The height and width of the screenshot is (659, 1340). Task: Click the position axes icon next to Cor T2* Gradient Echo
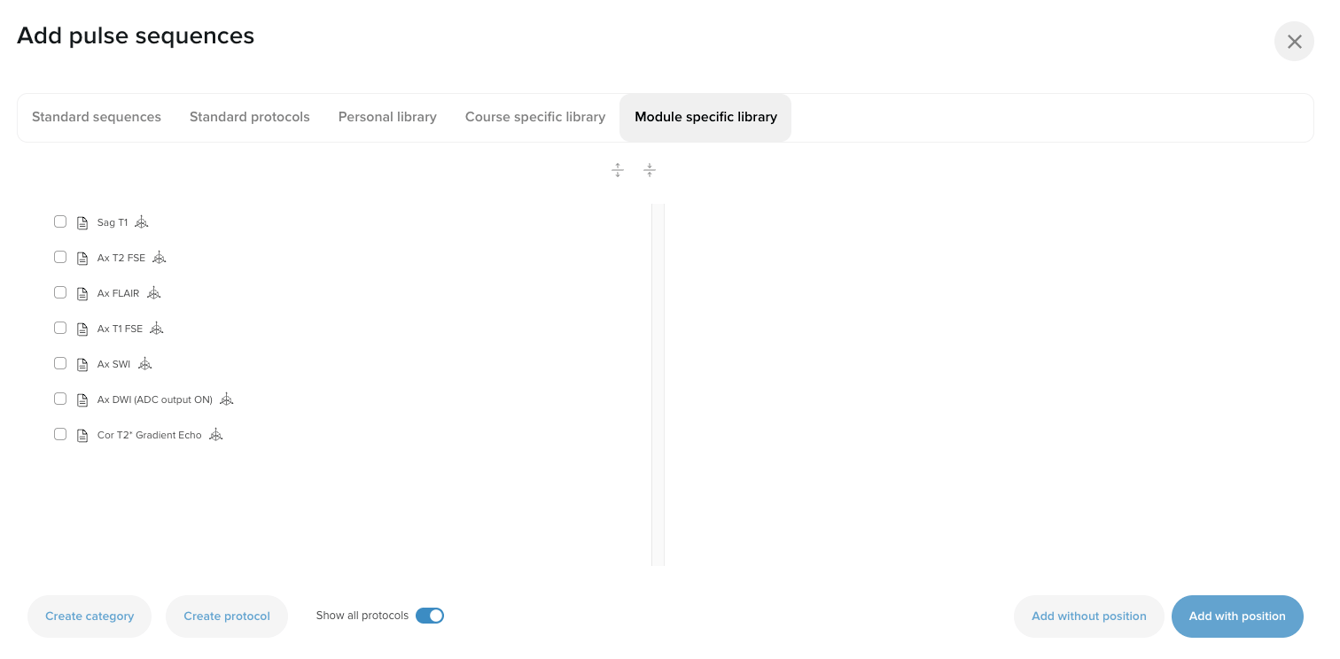[x=216, y=434]
